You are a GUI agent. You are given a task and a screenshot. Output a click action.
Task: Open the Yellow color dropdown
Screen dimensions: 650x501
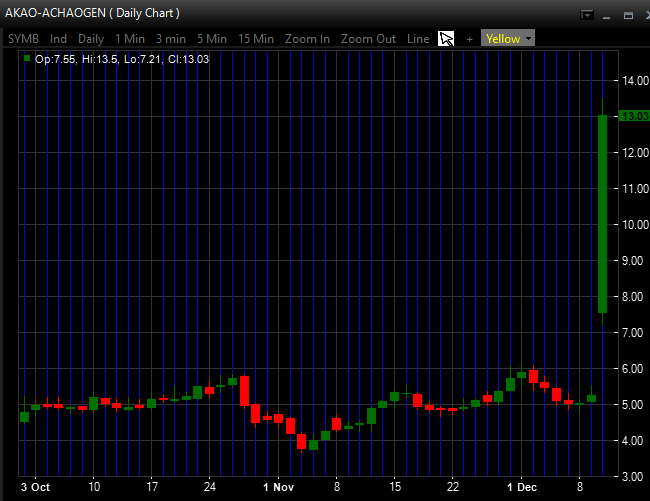click(x=508, y=39)
